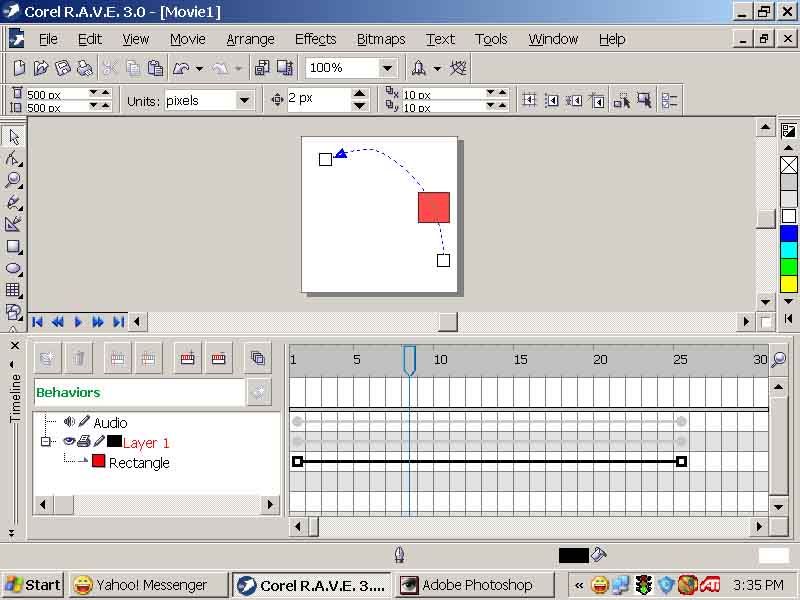800x600 pixels.
Task: Select the Graph Paper tool
Action: point(13,290)
